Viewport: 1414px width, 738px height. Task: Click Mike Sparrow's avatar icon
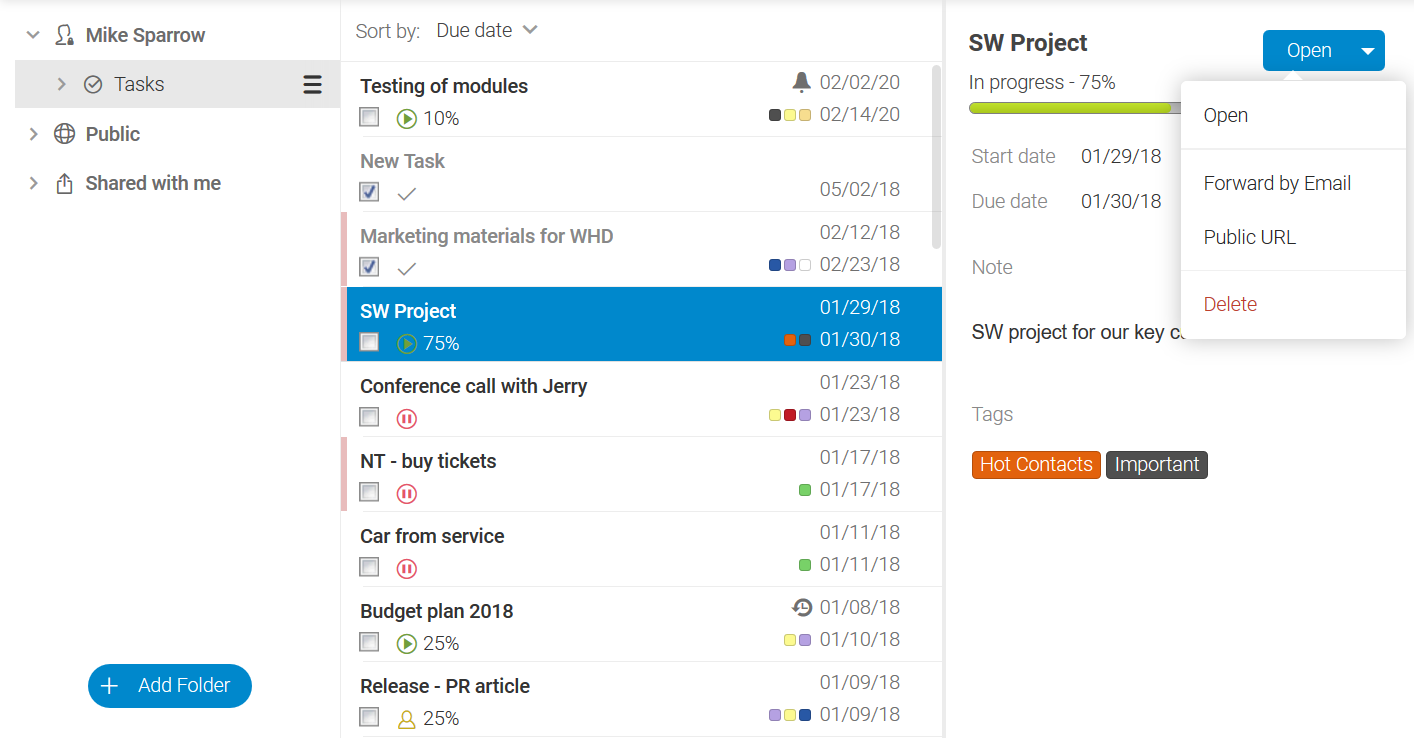tap(66, 34)
